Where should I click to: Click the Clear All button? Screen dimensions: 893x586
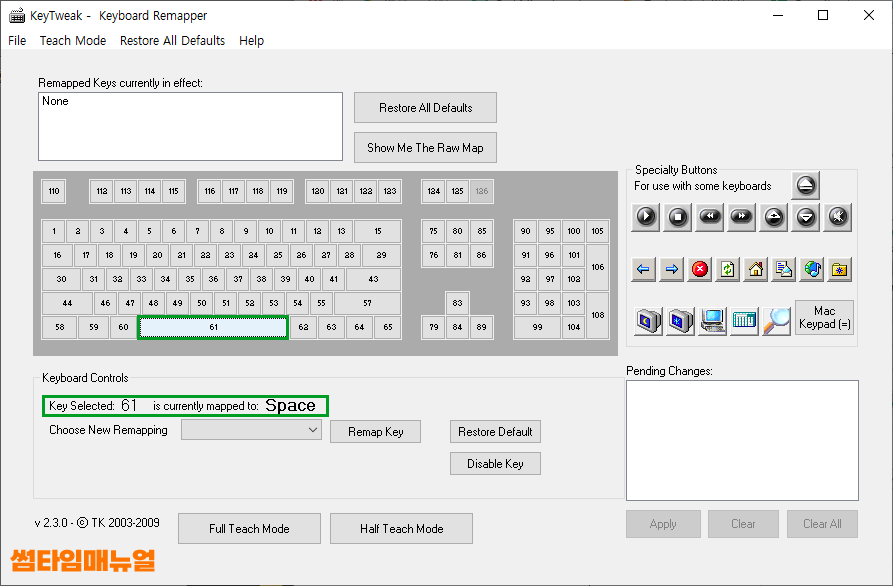(822, 524)
